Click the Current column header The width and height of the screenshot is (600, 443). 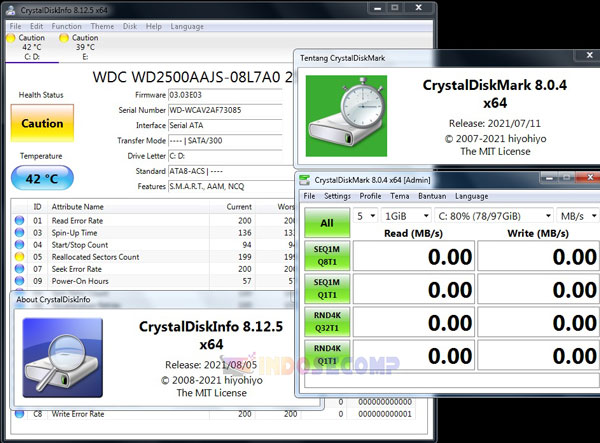(232, 207)
